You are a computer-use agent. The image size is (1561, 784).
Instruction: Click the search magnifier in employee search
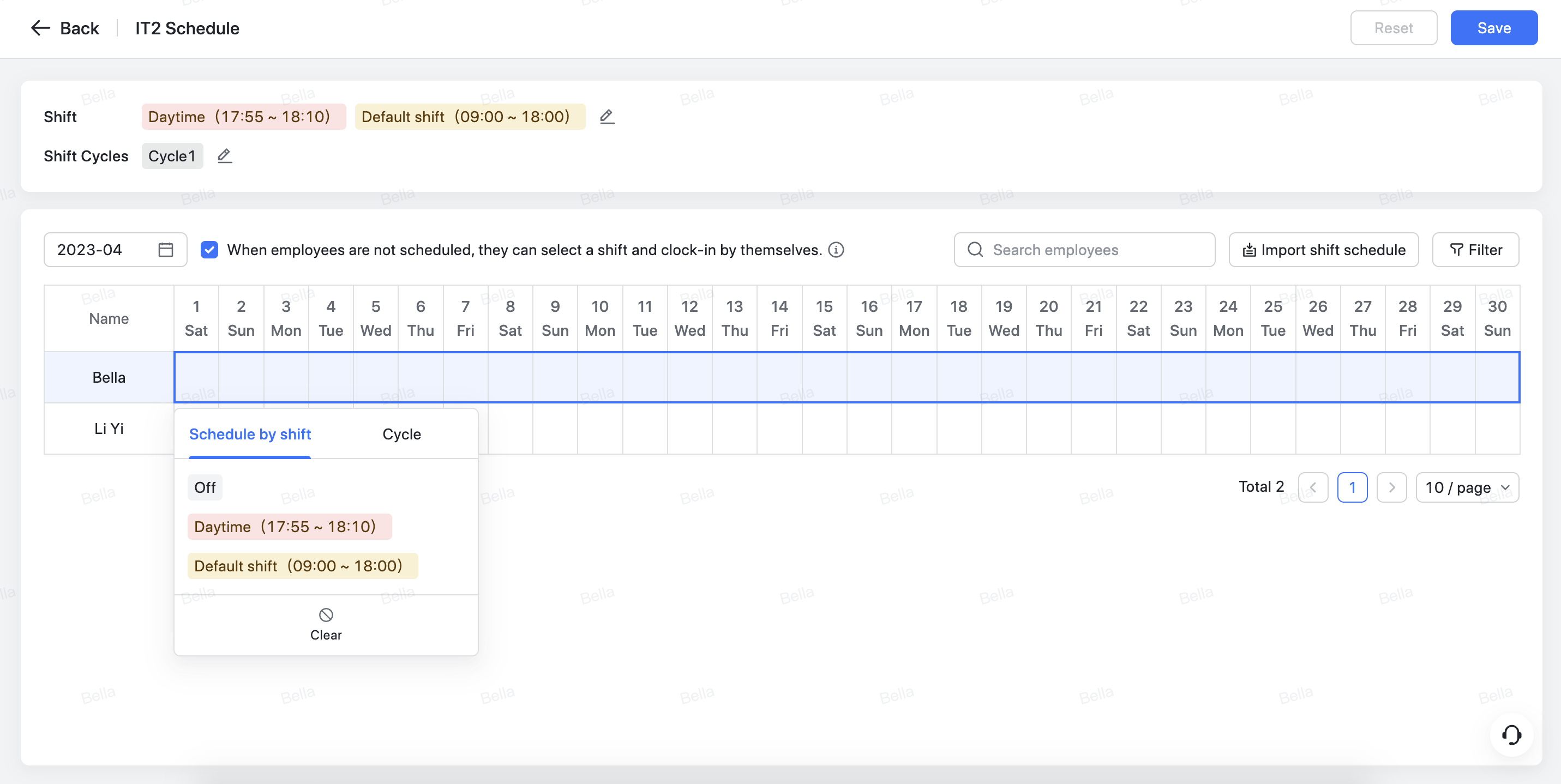pyautogui.click(x=975, y=250)
